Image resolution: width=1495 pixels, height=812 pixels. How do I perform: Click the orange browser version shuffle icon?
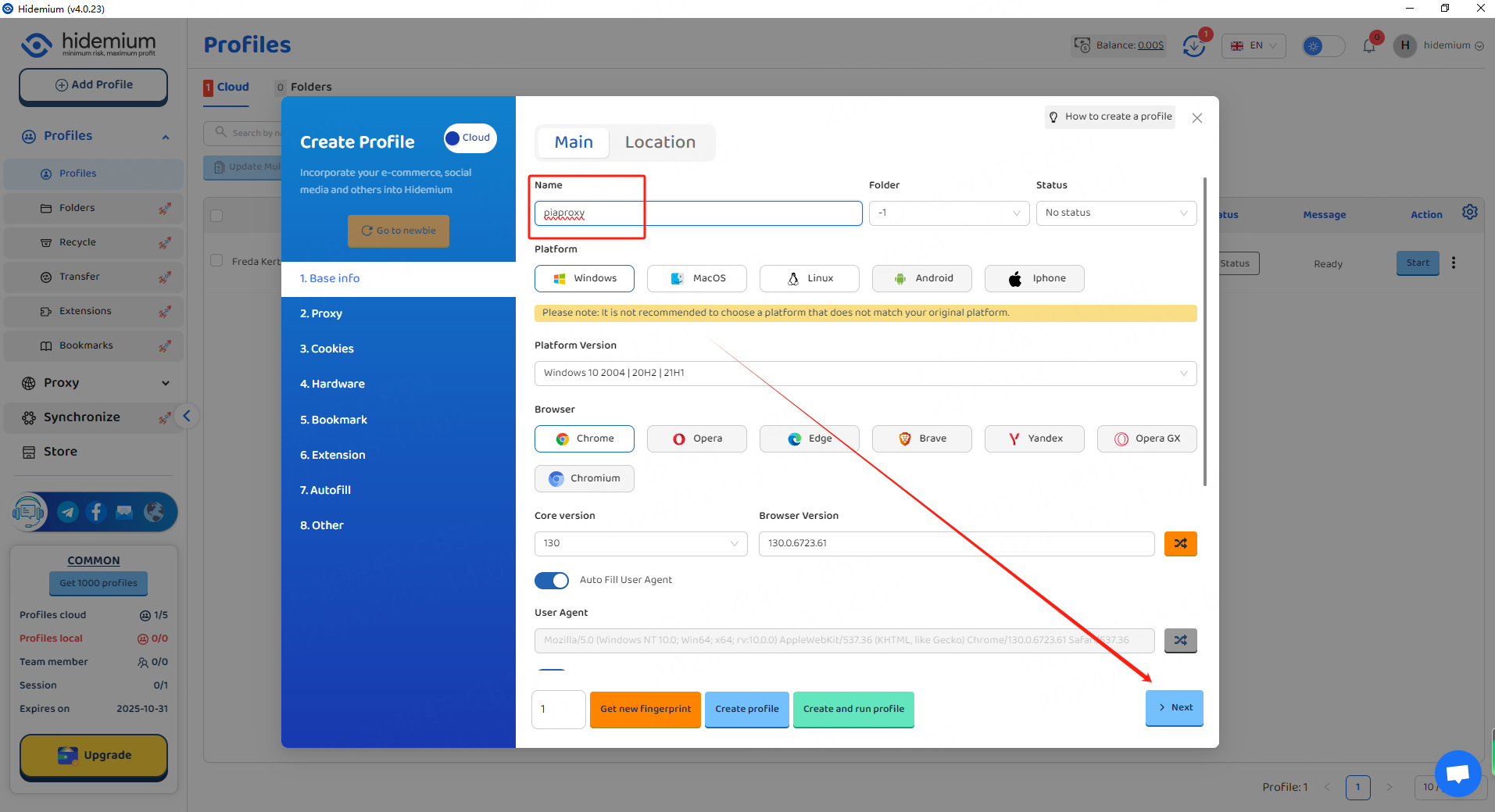(x=1180, y=543)
